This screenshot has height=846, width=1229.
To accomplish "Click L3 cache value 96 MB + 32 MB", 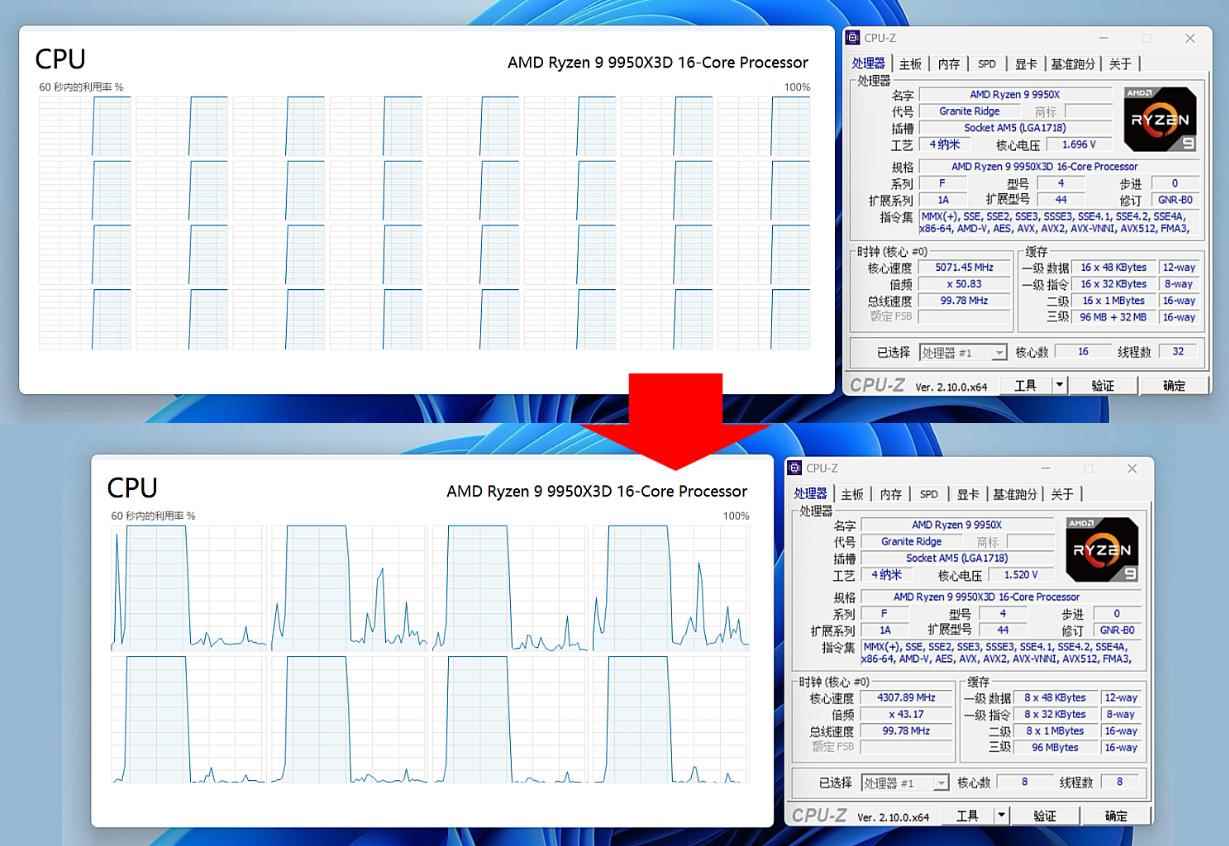I will (1113, 317).
